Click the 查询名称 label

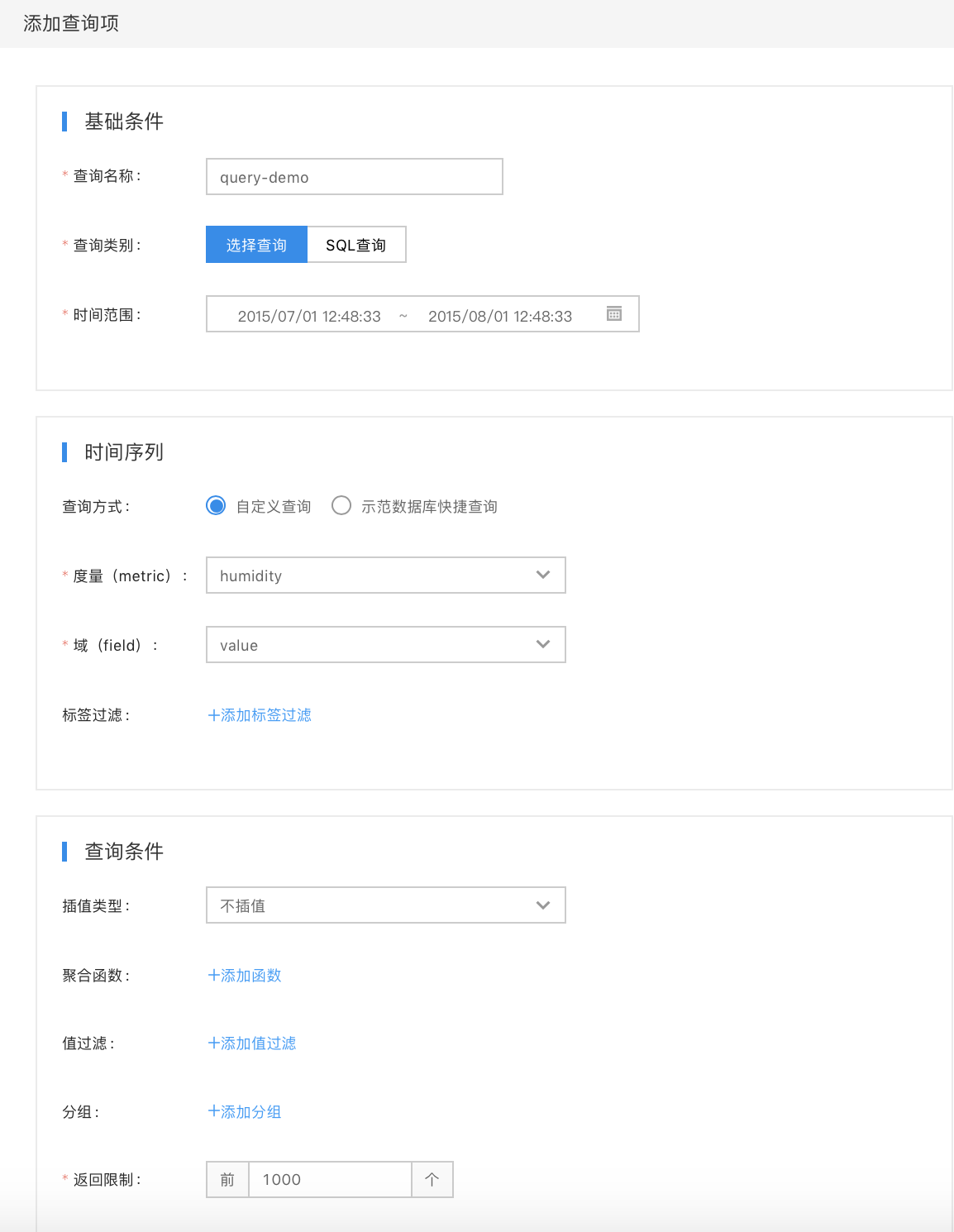[107, 176]
